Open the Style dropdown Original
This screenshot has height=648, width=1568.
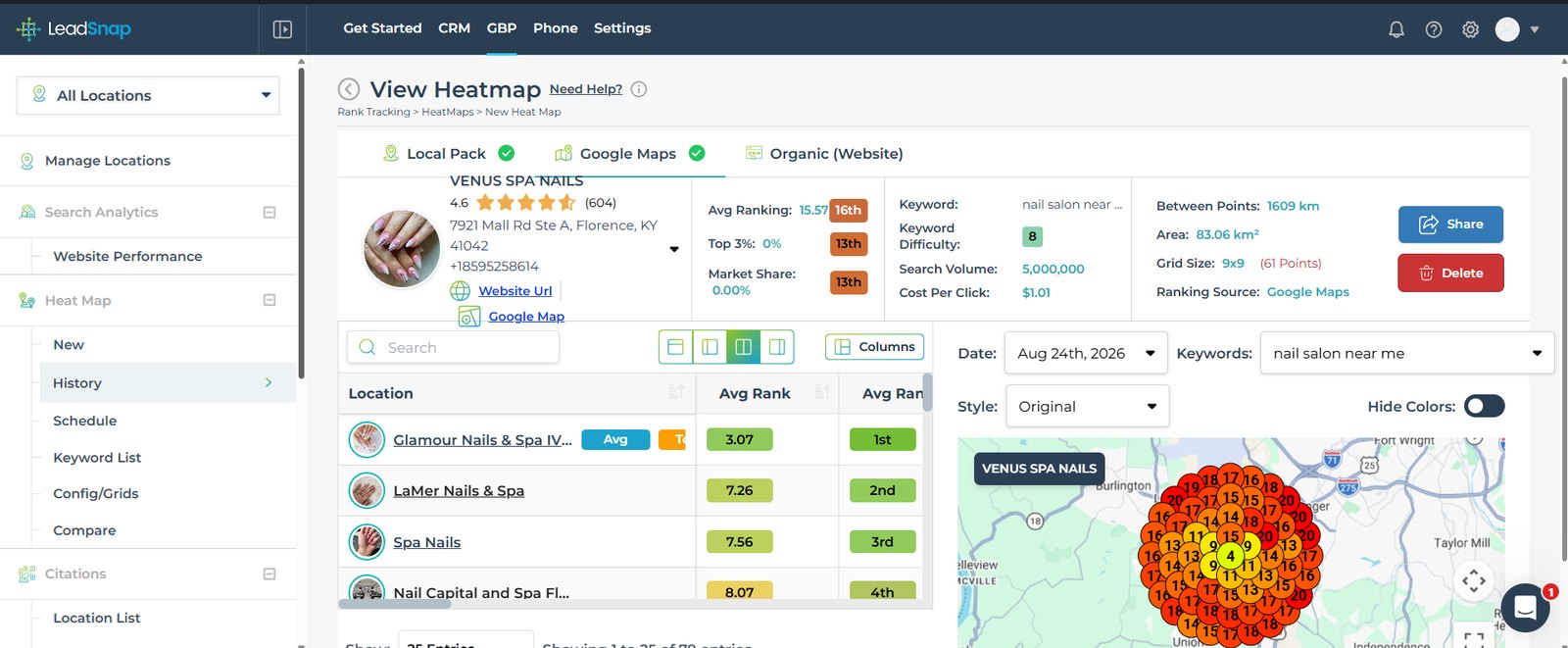[x=1088, y=406]
